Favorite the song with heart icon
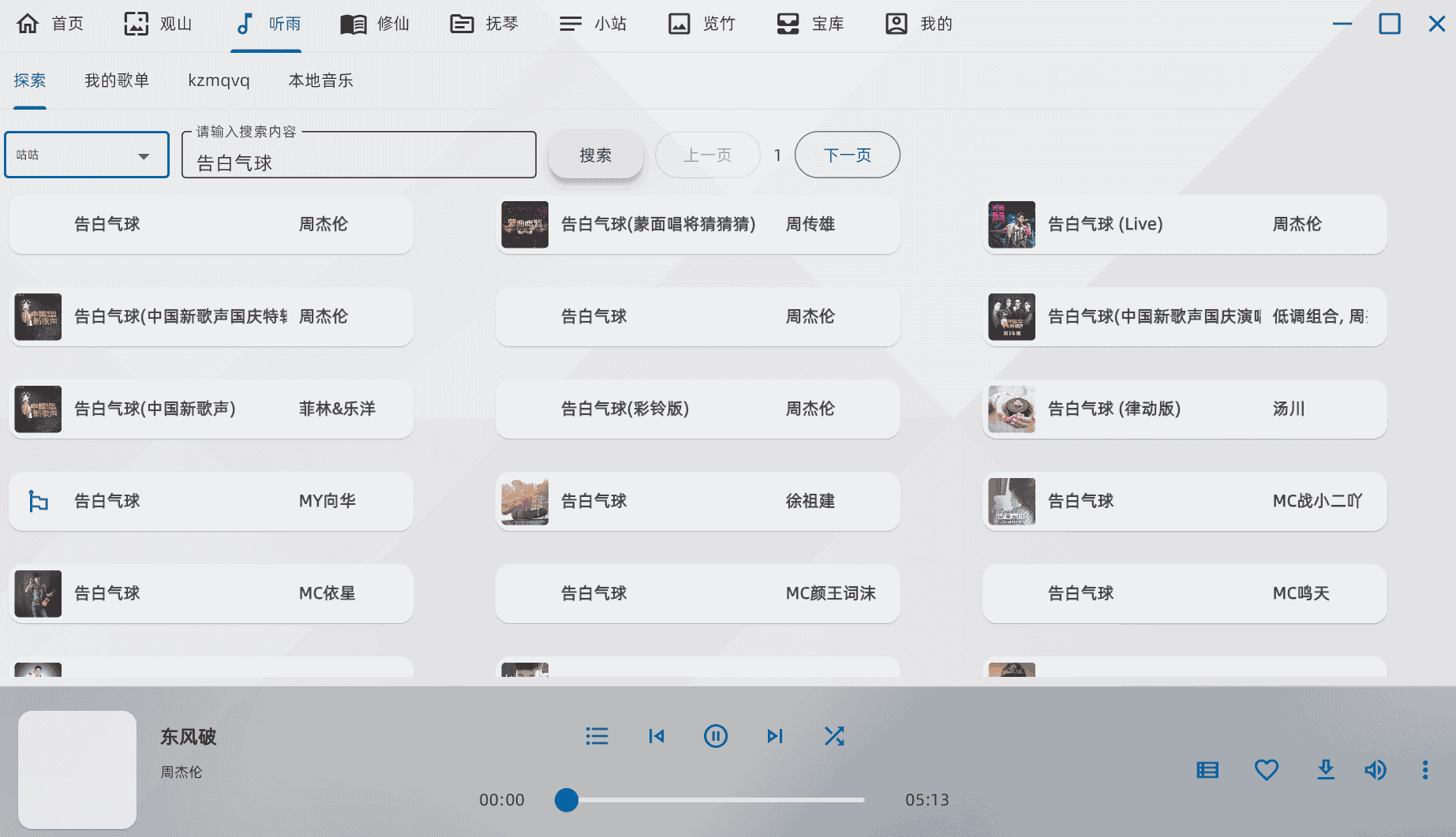 1266,770
